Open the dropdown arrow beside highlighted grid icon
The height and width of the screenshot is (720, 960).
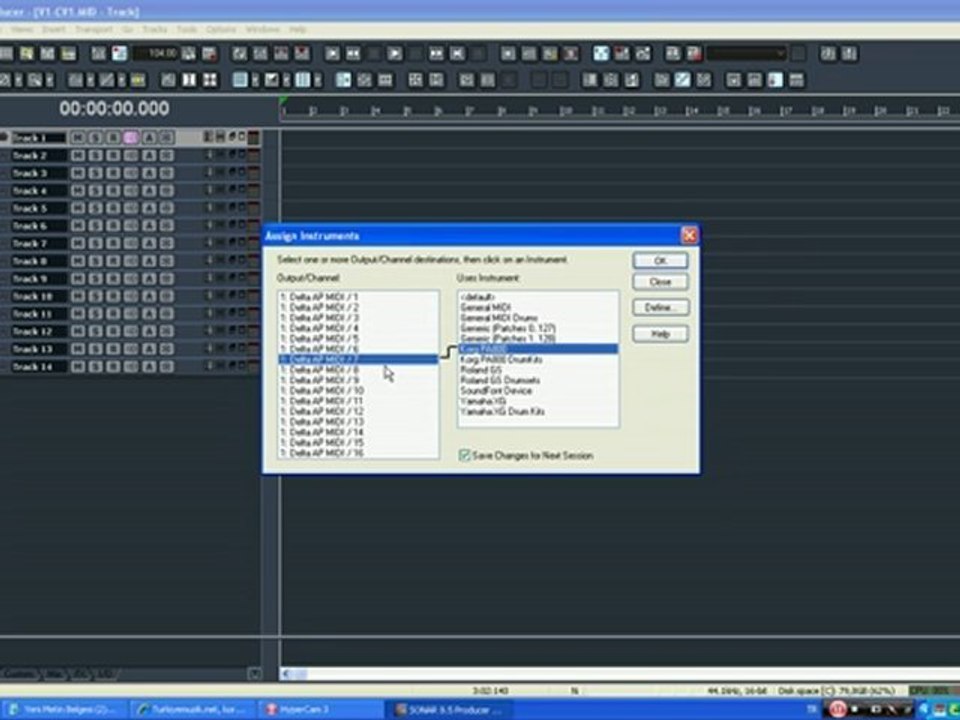pyautogui.click(x=255, y=80)
